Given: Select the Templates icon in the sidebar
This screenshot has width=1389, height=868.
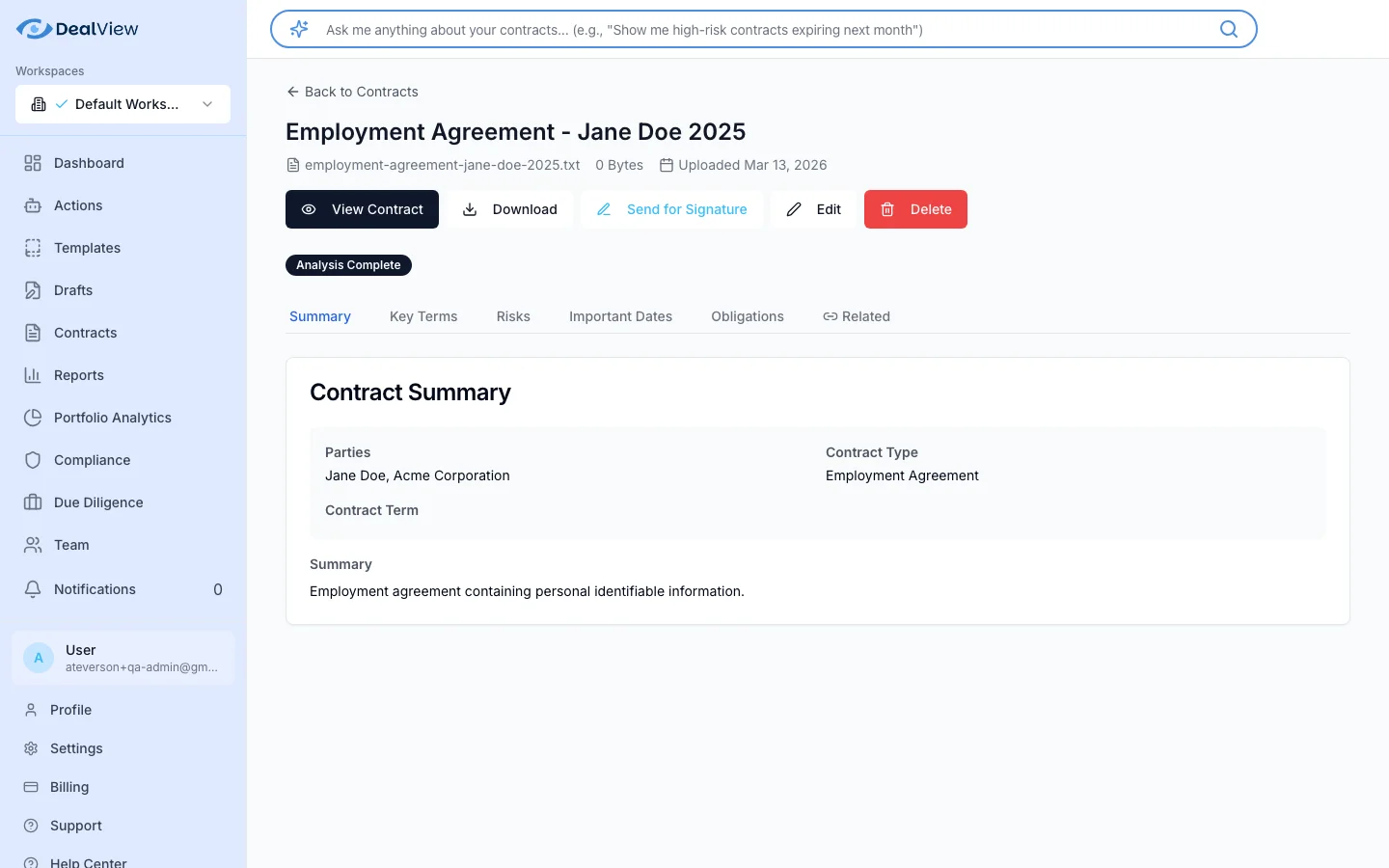Looking at the screenshot, I should point(32,248).
